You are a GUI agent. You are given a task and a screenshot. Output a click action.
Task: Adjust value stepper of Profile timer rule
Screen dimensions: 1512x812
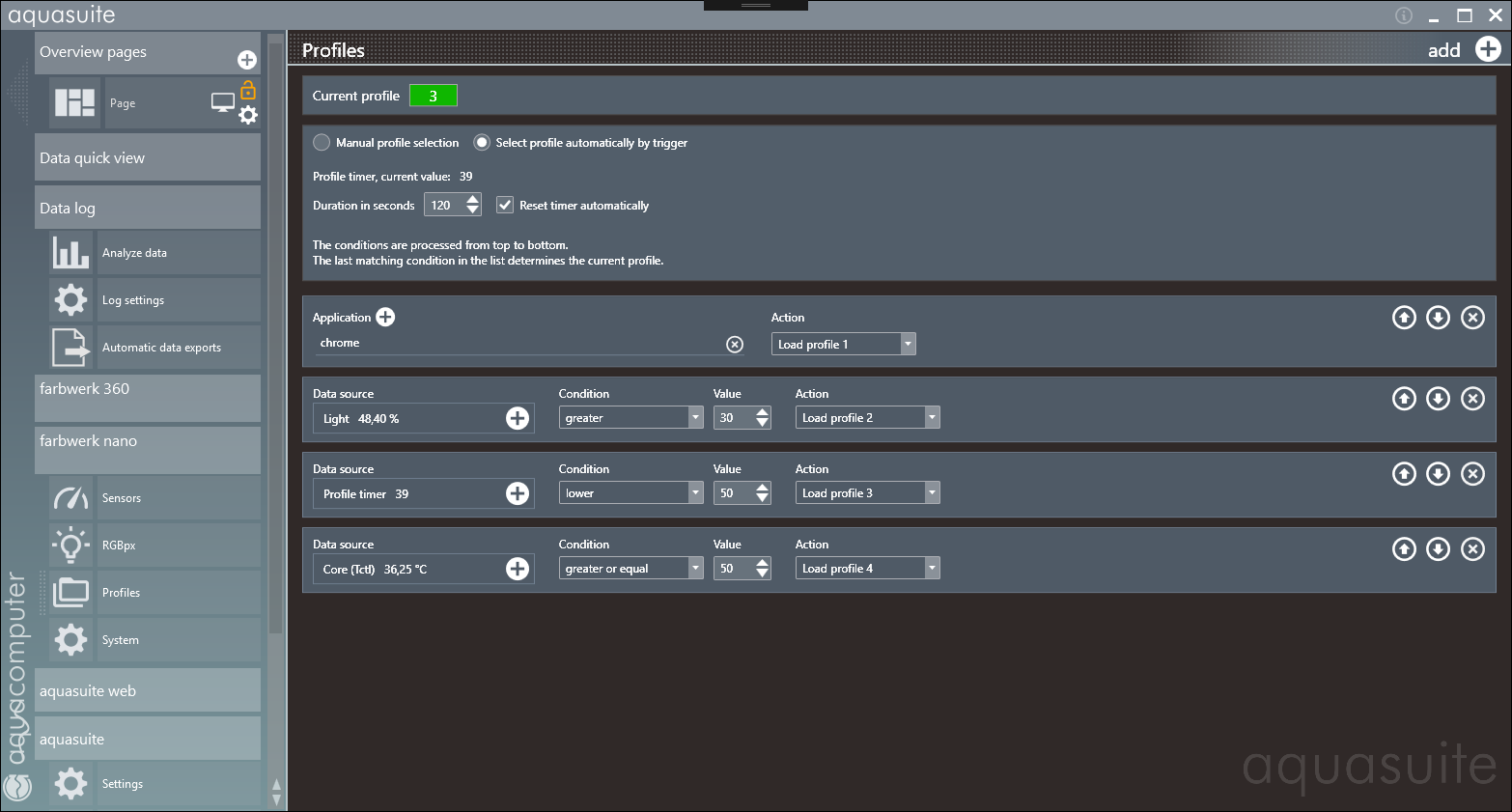[x=763, y=492]
